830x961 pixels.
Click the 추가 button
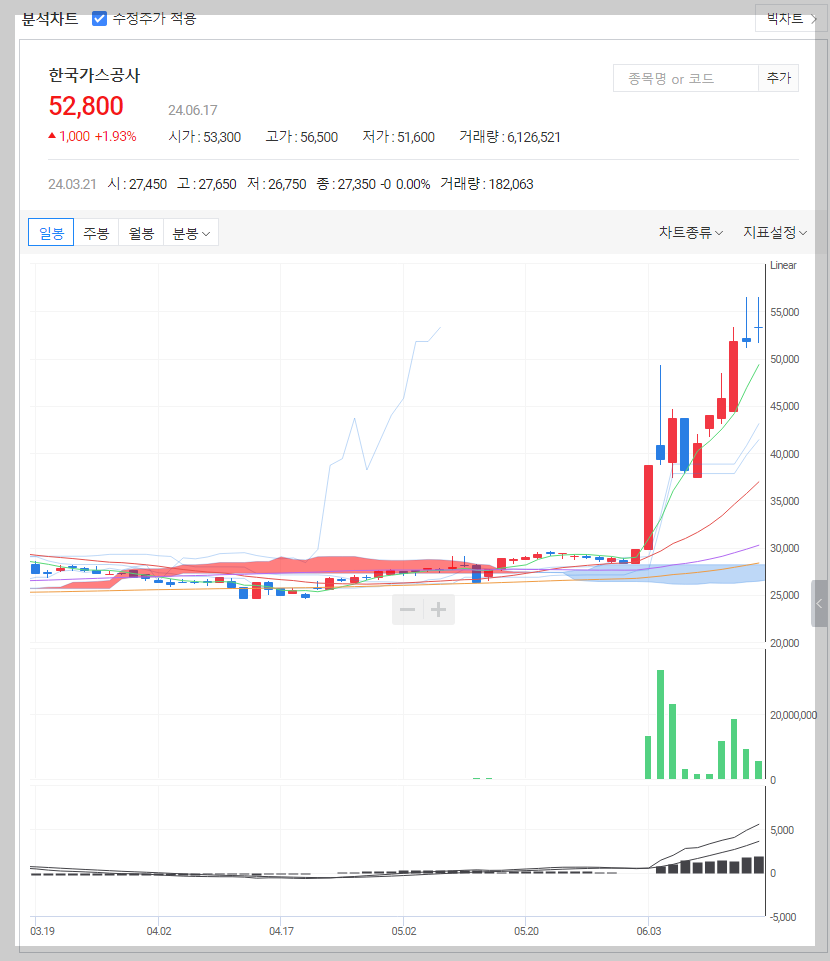coord(779,78)
